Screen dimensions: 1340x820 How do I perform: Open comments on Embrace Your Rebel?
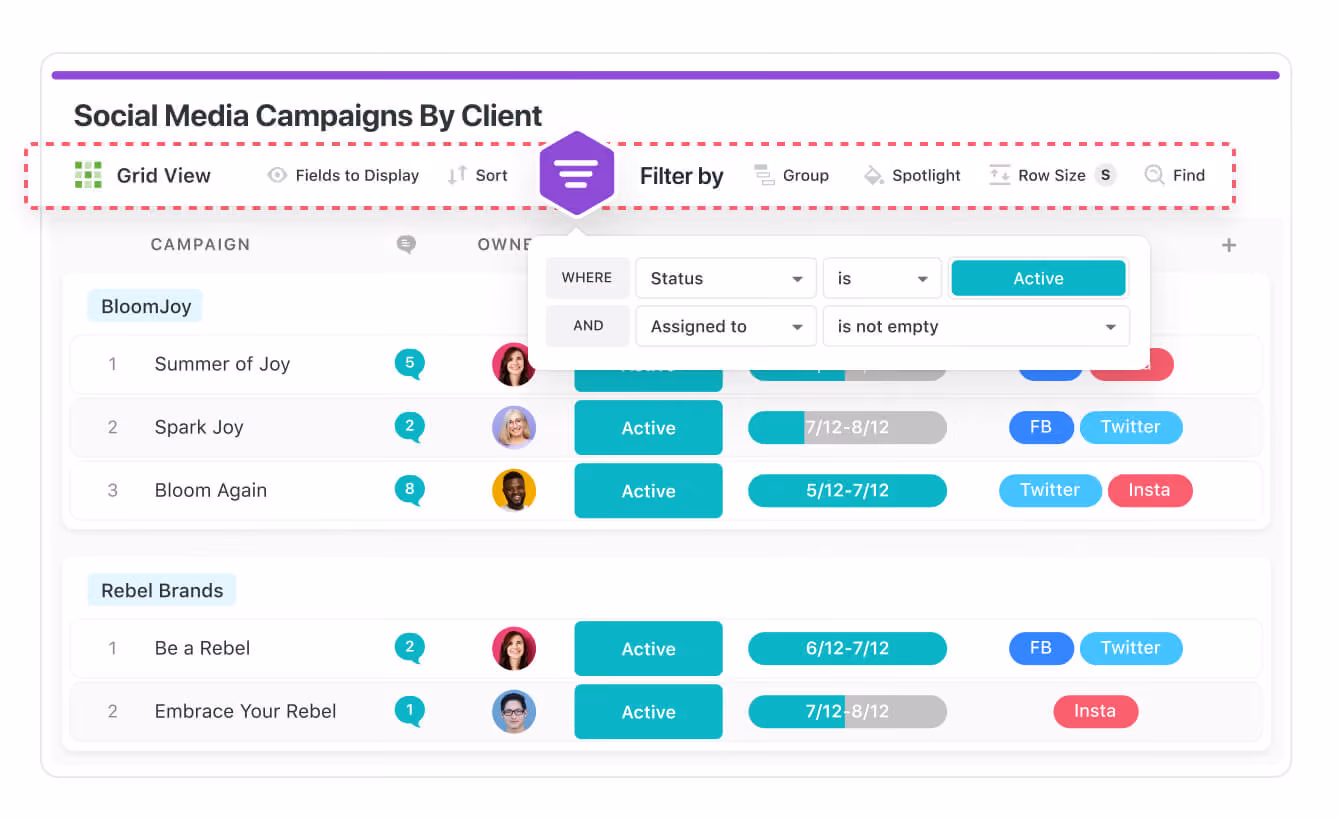(409, 711)
